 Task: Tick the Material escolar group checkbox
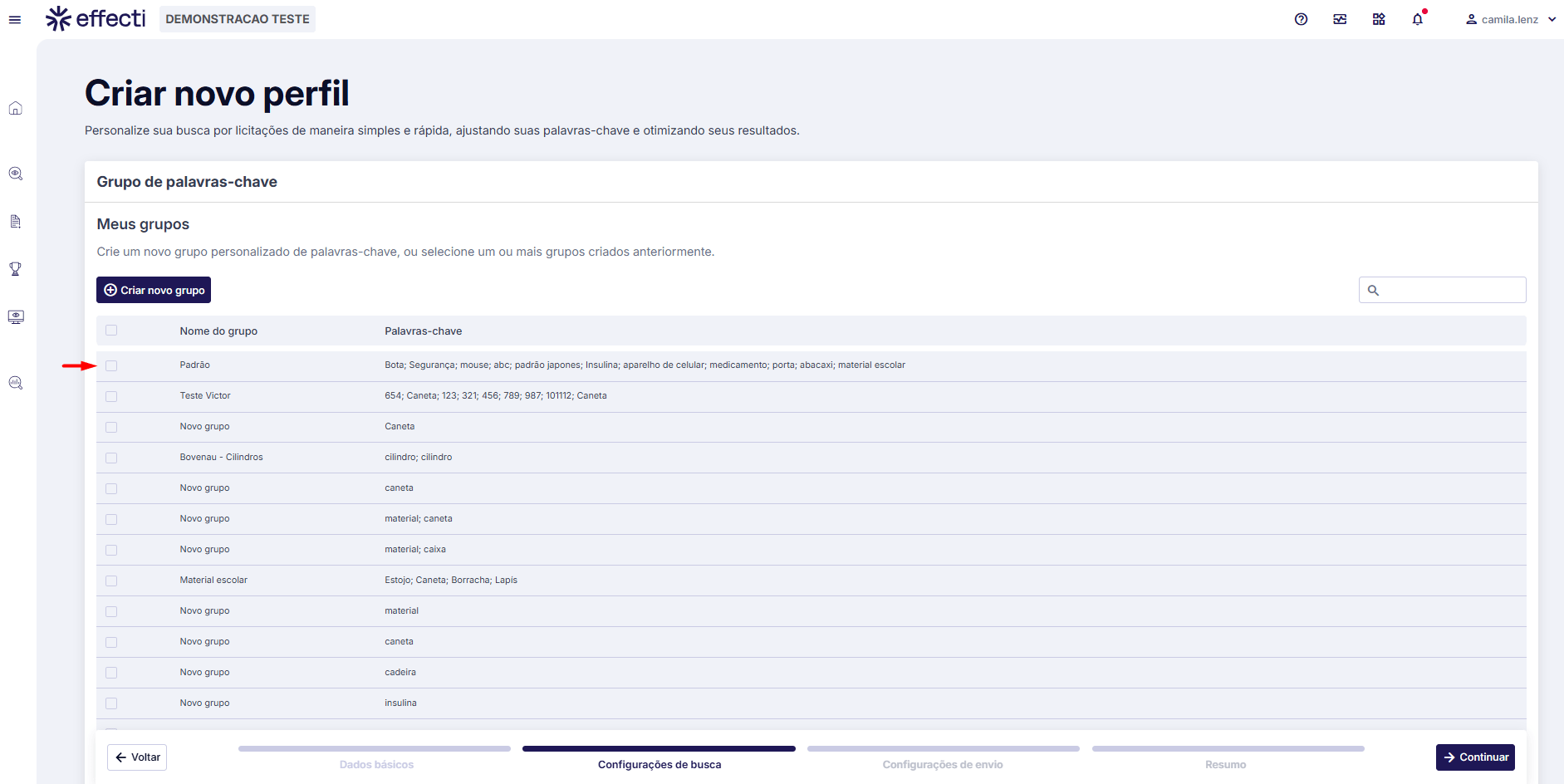pos(111,581)
